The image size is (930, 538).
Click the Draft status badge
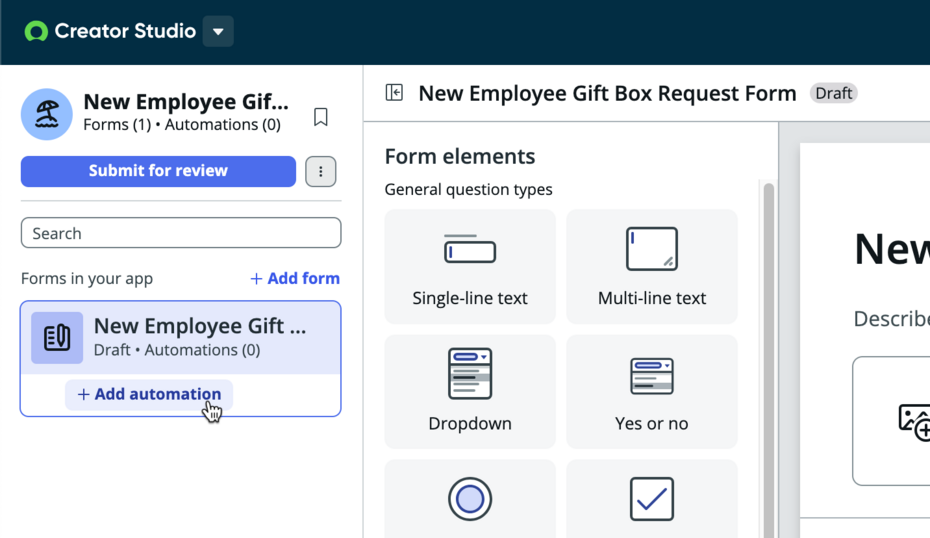pos(833,93)
